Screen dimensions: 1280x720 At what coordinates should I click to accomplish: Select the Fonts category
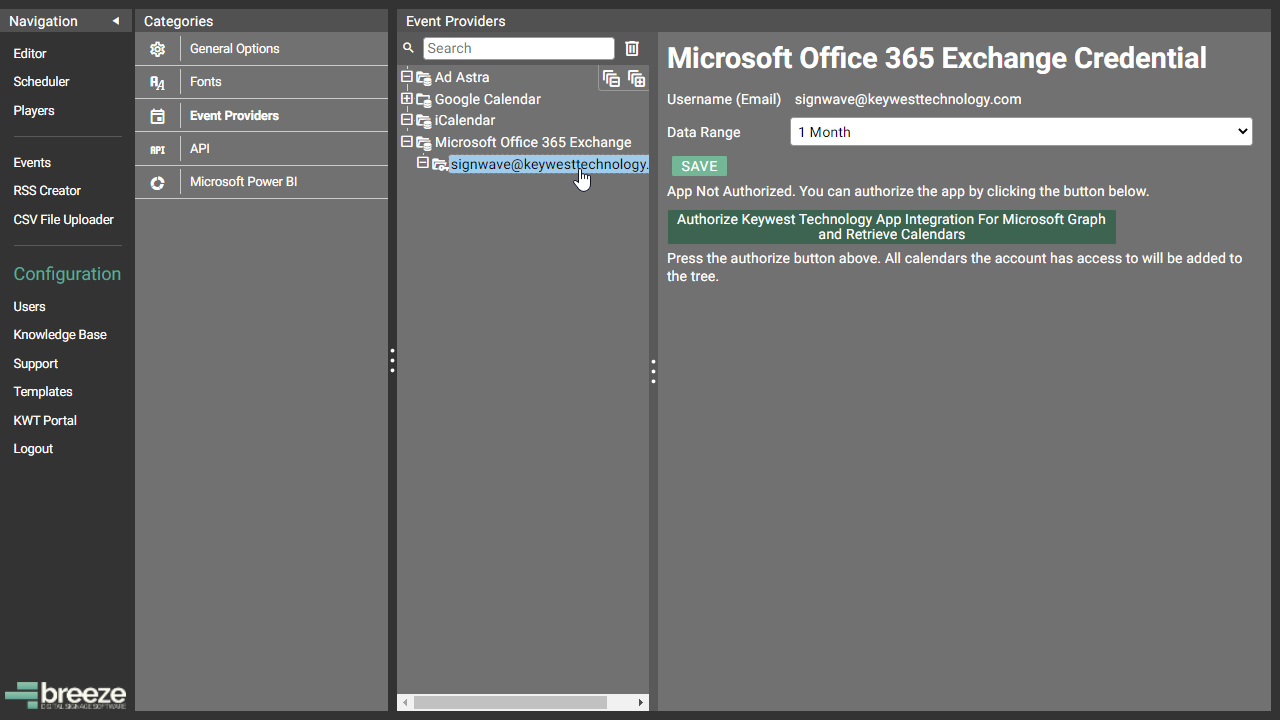261,82
